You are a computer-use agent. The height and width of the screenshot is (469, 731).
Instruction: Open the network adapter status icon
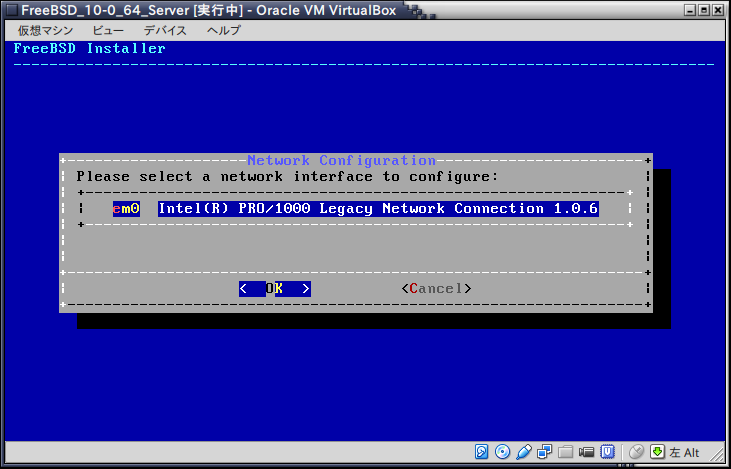(545, 452)
